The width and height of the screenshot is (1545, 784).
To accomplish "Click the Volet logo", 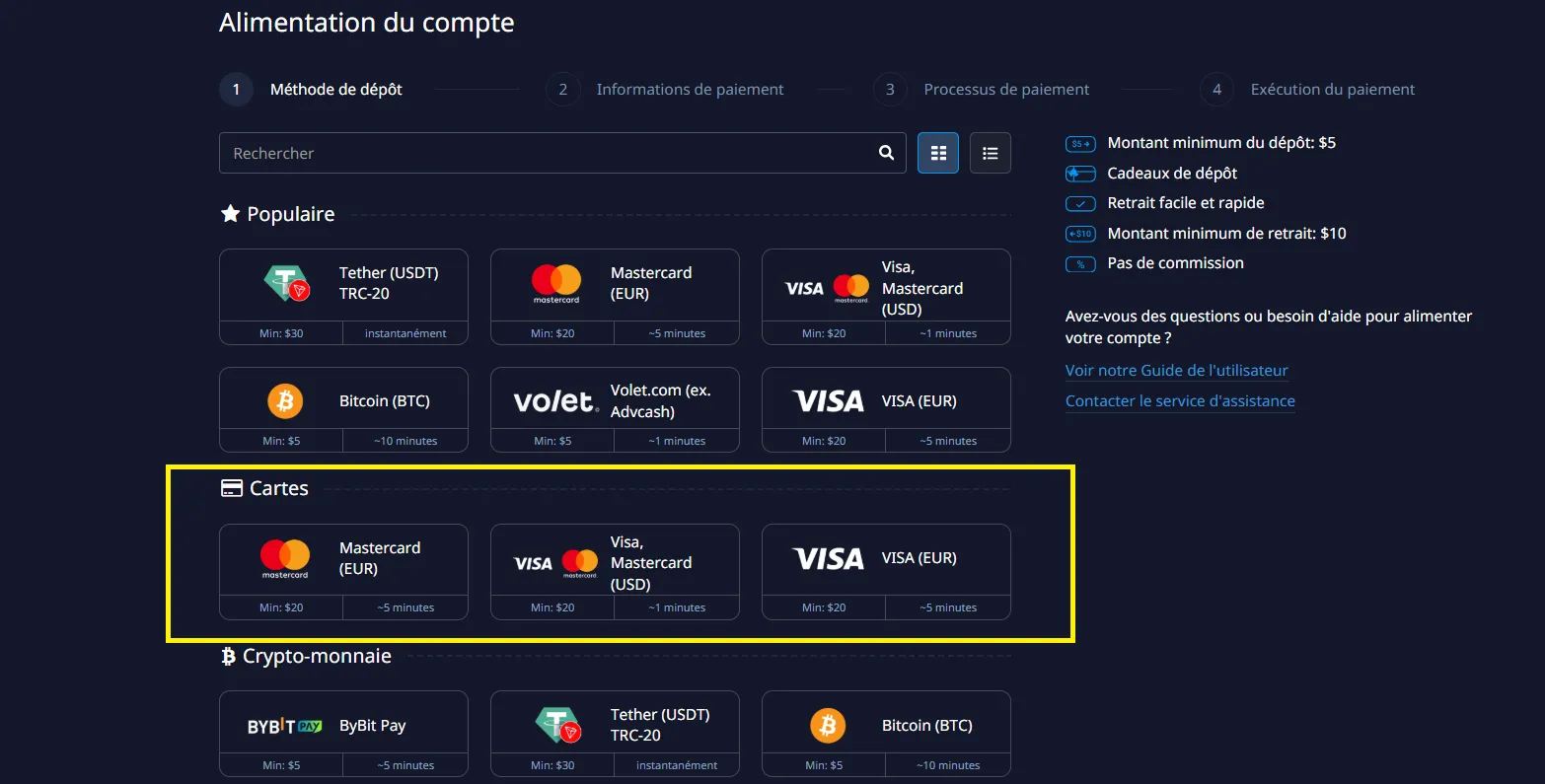I will click(x=556, y=401).
